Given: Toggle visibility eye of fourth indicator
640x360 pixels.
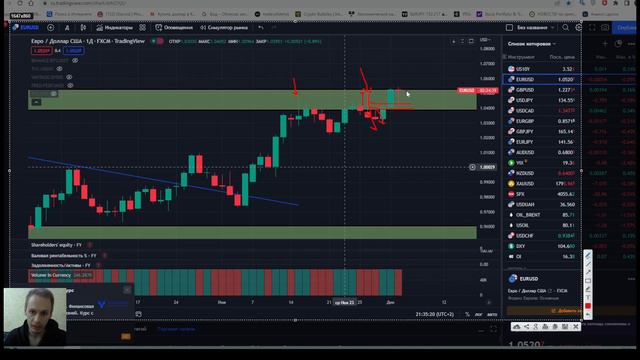Looking at the screenshot, I should pos(70,85).
